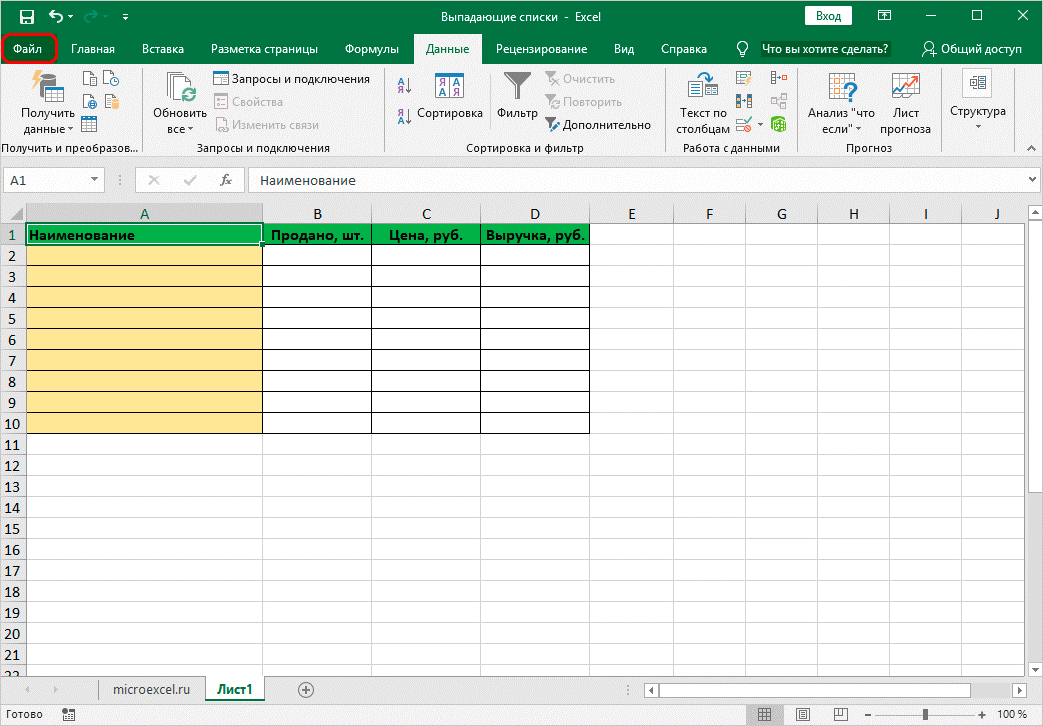The height and width of the screenshot is (726, 1043).
Task: Click the Вход sign-in button
Action: [x=828, y=16]
